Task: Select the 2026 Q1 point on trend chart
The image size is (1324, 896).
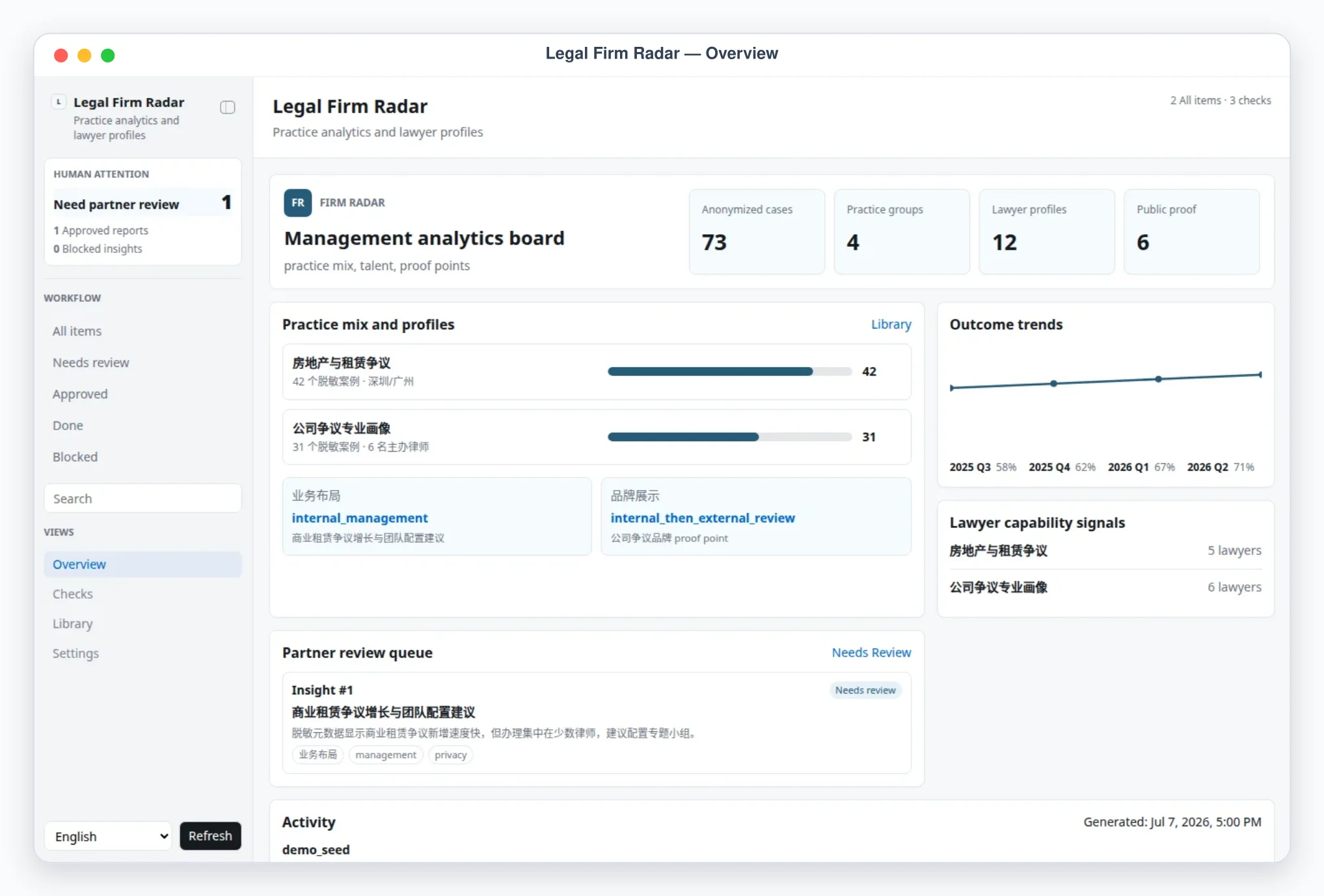Action: tap(1158, 379)
